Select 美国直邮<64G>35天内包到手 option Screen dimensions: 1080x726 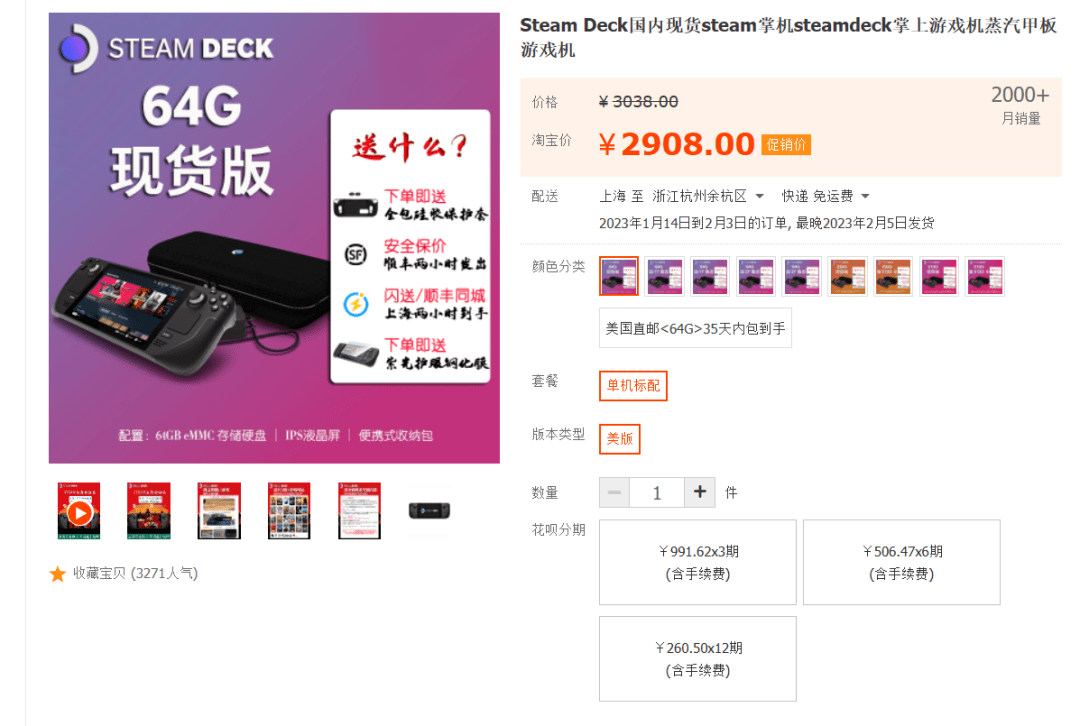[x=695, y=329]
